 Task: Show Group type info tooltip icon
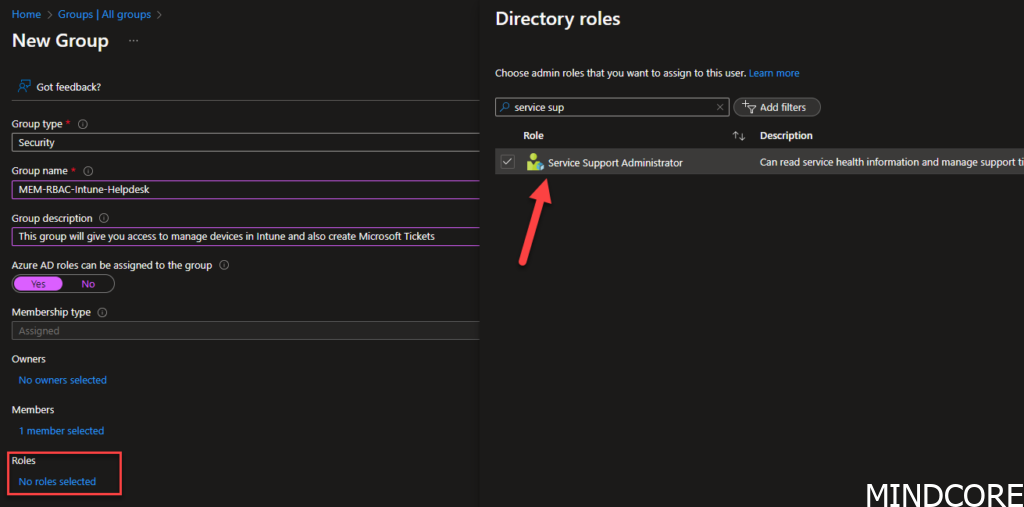(83, 123)
